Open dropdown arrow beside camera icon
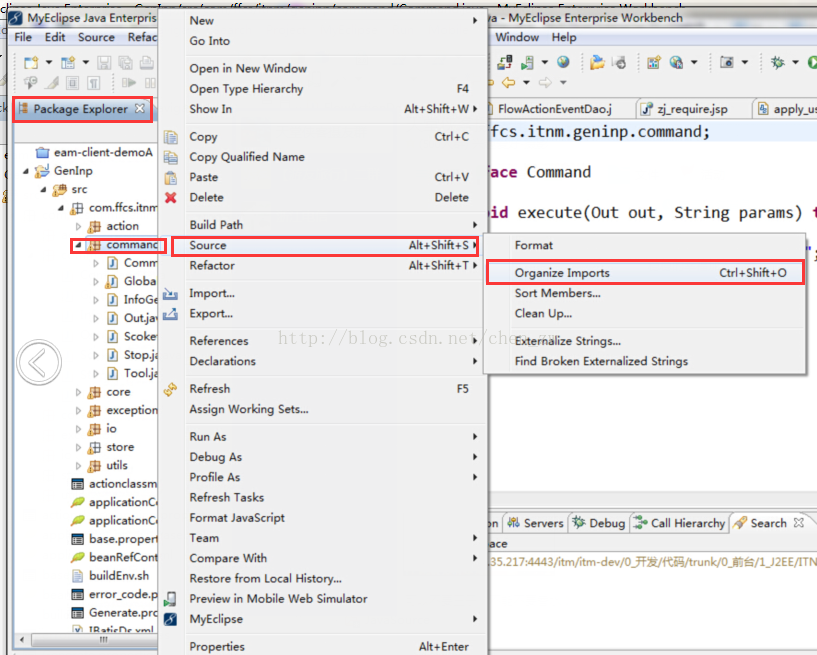 tap(745, 63)
